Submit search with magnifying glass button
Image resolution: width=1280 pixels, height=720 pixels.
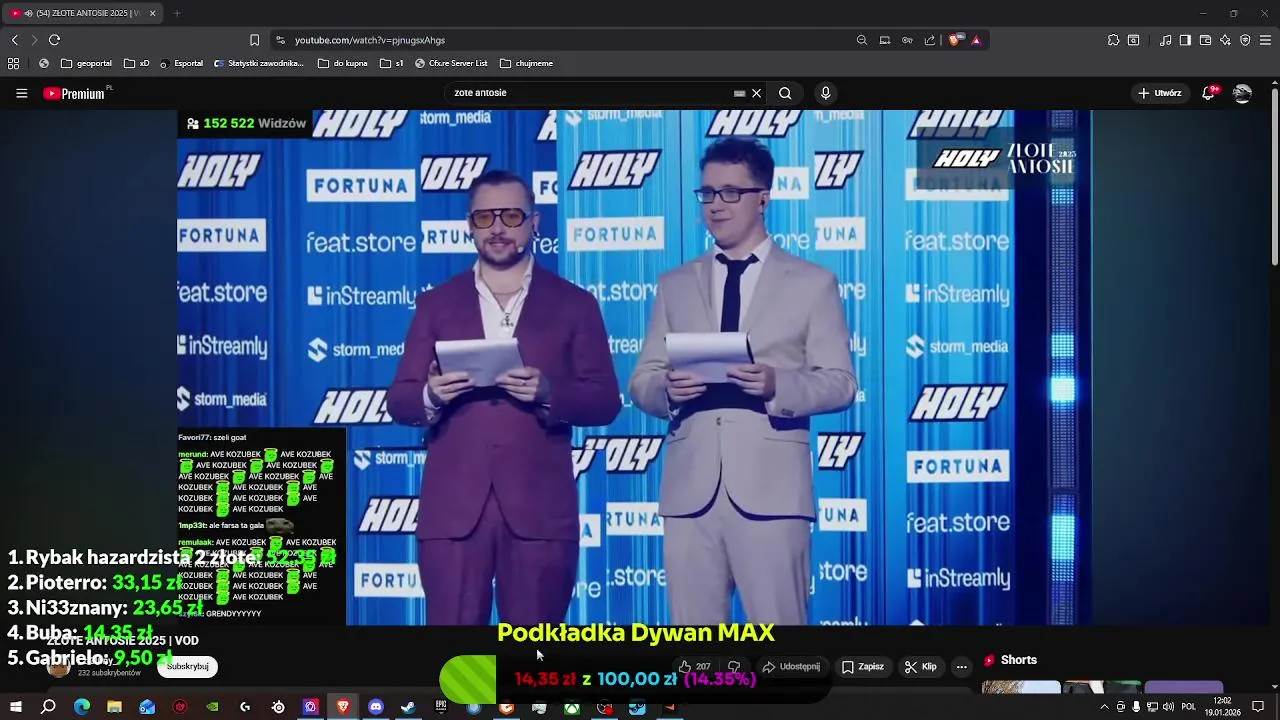coord(785,93)
